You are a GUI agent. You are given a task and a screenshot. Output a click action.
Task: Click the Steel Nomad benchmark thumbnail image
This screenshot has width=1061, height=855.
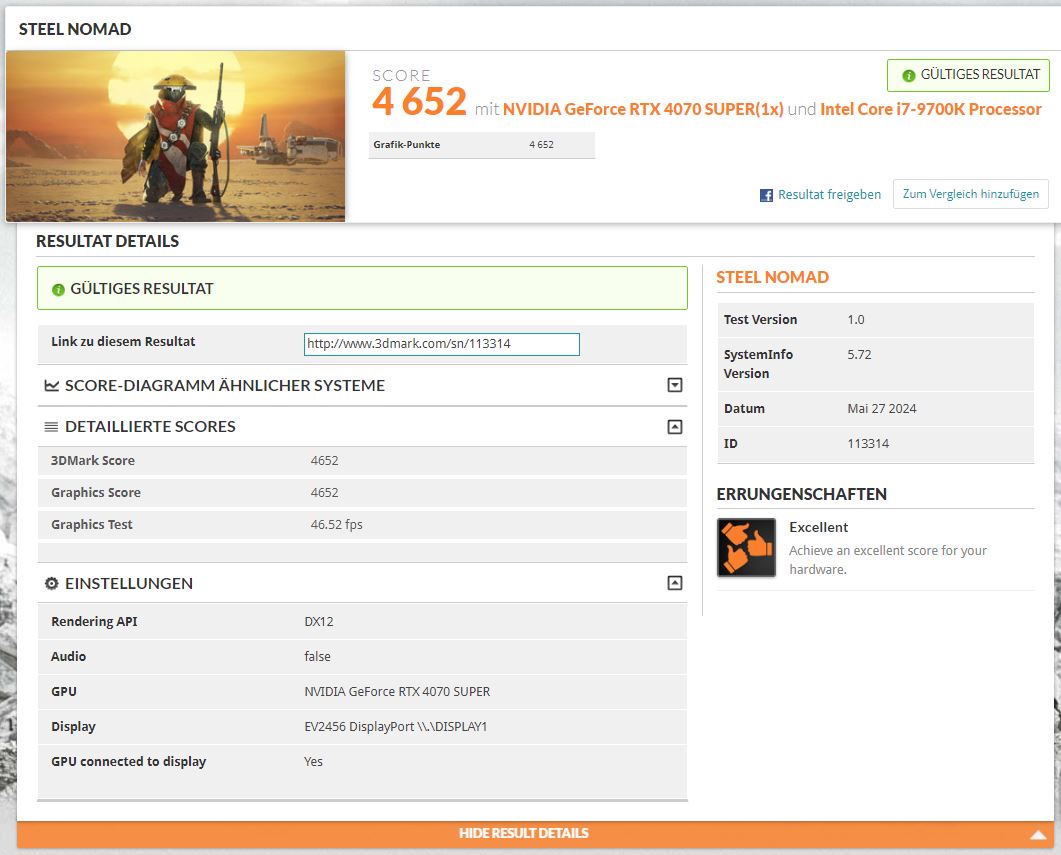pos(176,136)
